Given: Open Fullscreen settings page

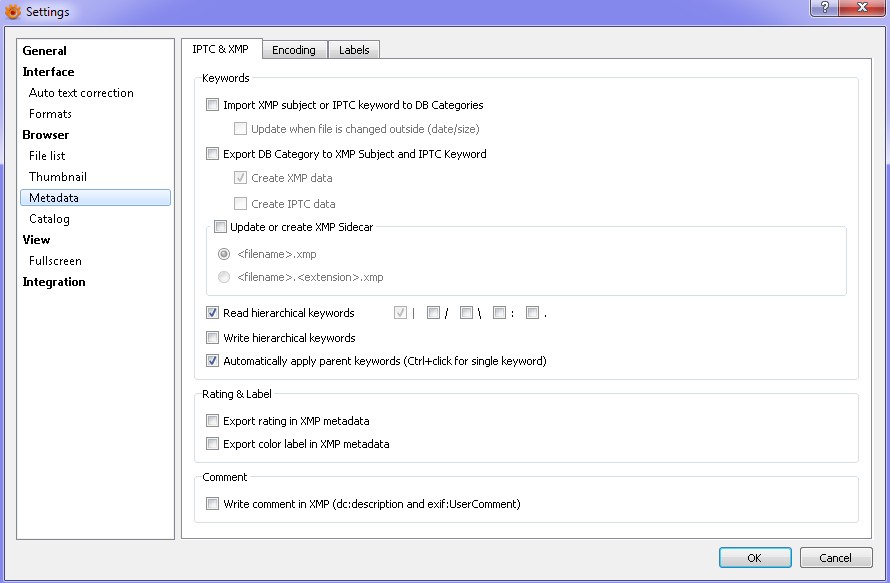Looking at the screenshot, I should (x=55, y=261).
